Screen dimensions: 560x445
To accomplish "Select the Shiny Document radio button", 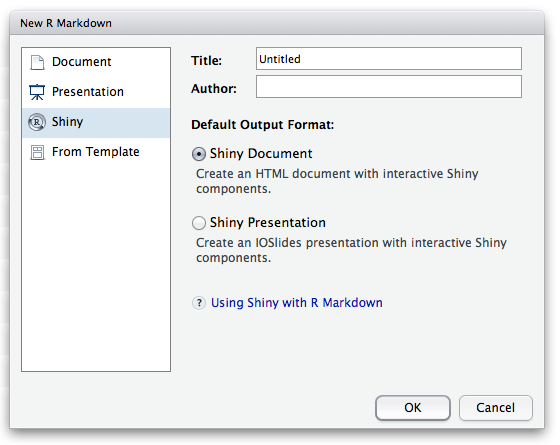I will pyautogui.click(x=199, y=154).
